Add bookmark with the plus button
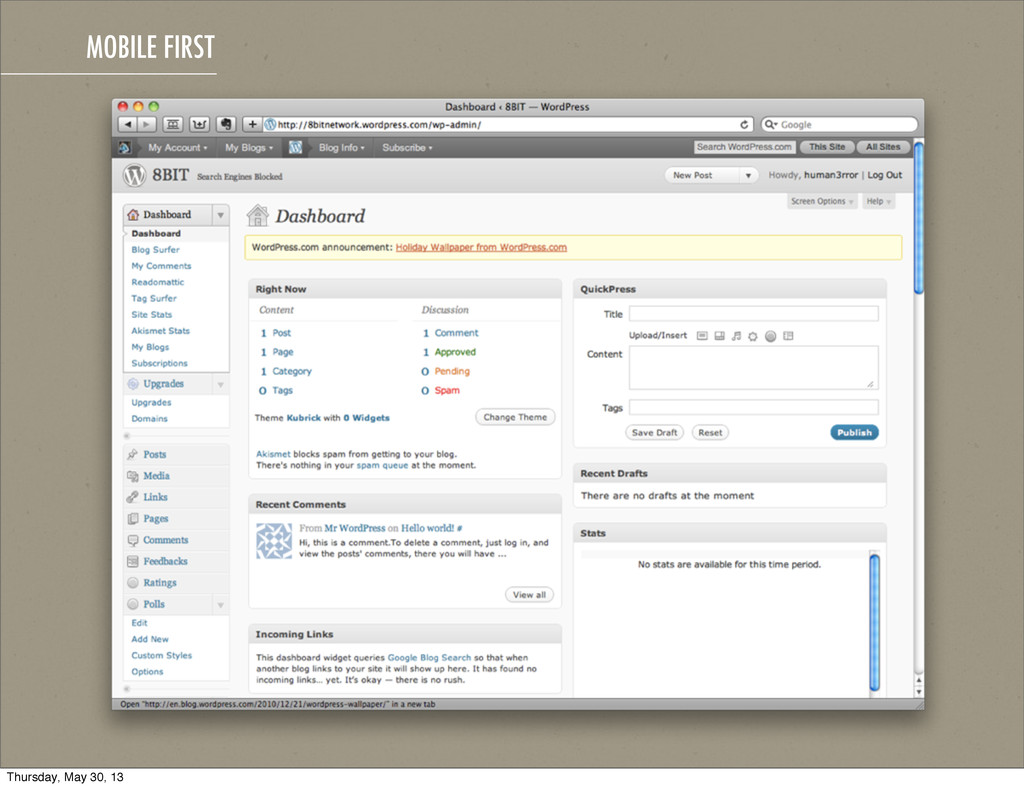Viewport: 1024px width, 788px height. pos(251,124)
